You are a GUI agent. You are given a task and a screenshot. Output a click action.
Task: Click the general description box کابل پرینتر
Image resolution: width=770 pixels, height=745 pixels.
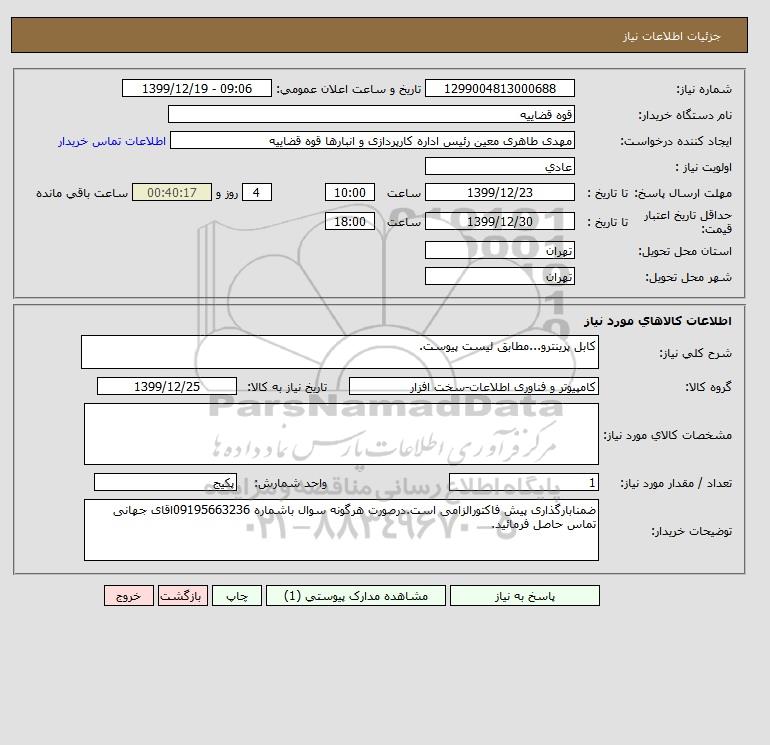click(x=340, y=352)
